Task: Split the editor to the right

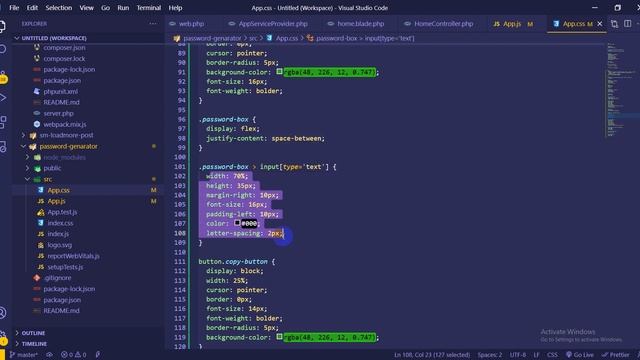Action: [x=627, y=24]
